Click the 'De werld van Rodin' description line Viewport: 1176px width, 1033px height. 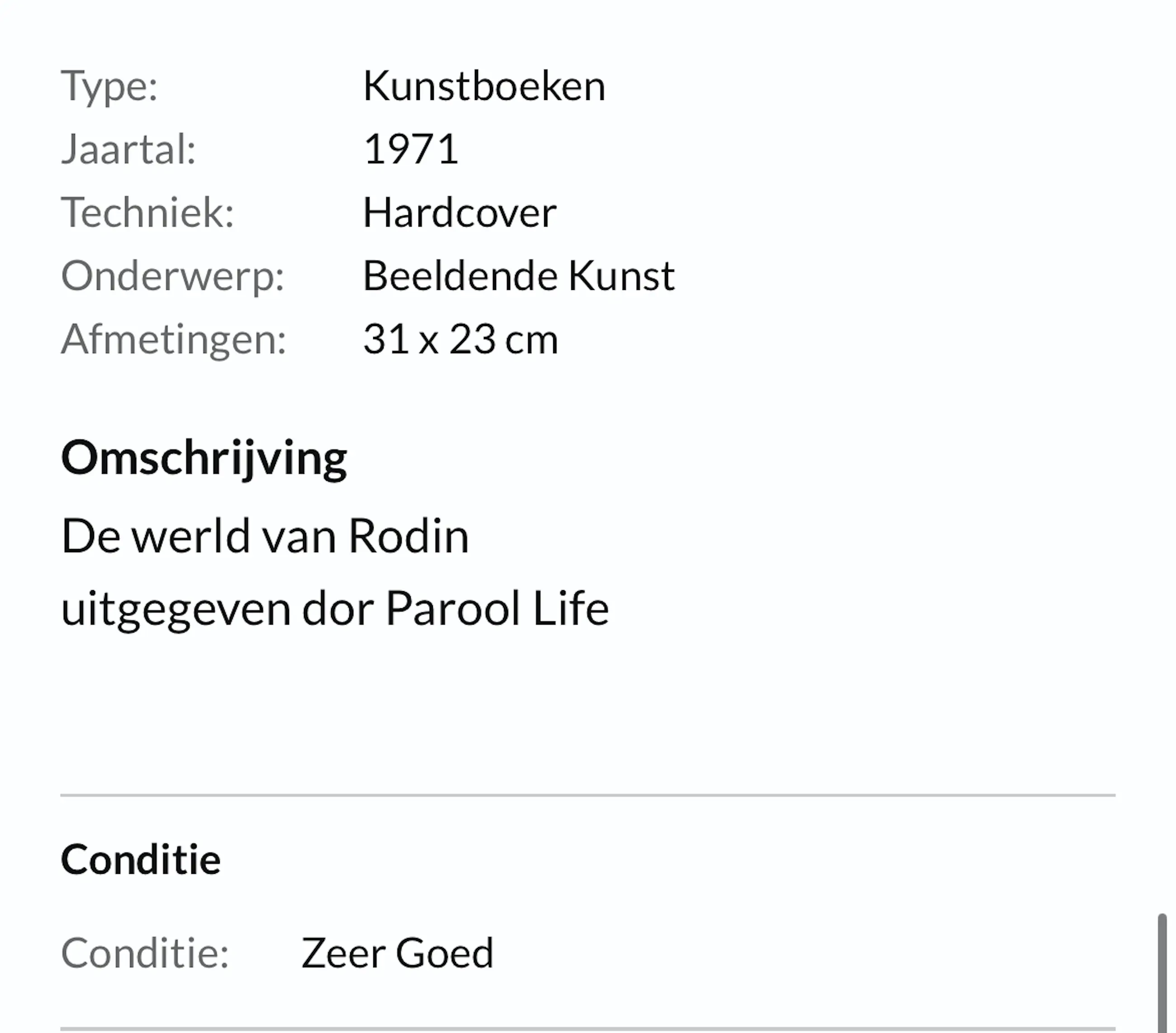point(265,536)
